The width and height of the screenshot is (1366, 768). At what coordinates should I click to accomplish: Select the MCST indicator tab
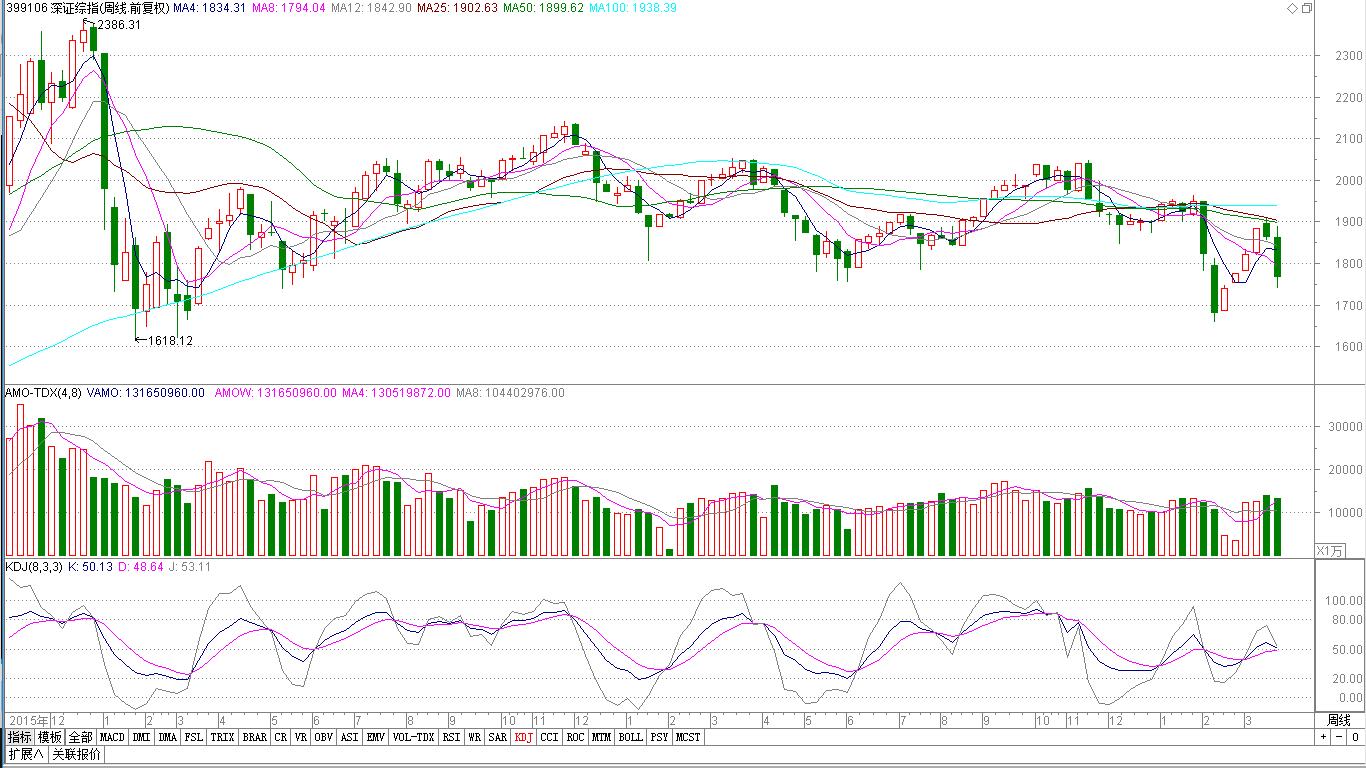click(x=688, y=738)
